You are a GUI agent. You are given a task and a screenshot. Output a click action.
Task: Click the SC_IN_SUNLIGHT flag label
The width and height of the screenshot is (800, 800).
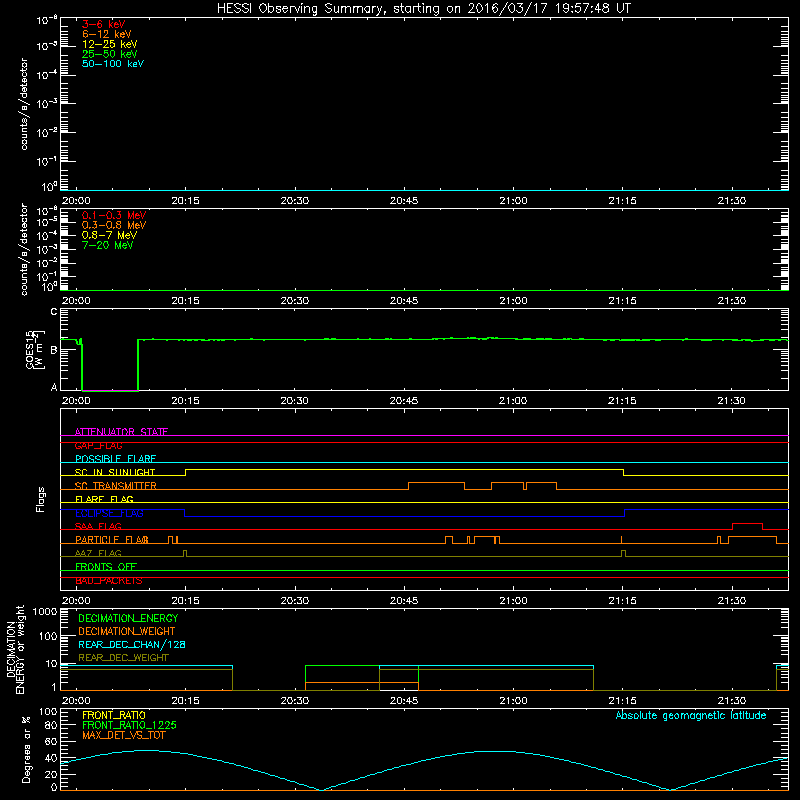coord(115,472)
